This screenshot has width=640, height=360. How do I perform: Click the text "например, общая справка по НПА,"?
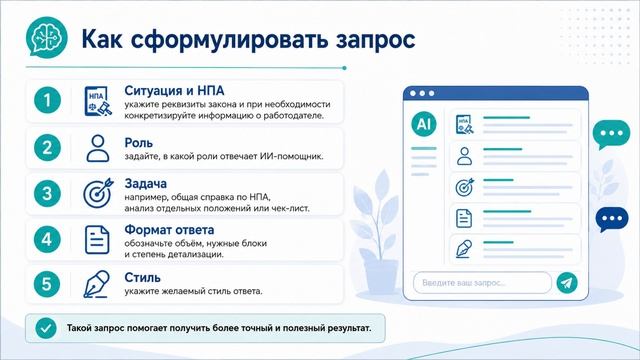[197, 197]
